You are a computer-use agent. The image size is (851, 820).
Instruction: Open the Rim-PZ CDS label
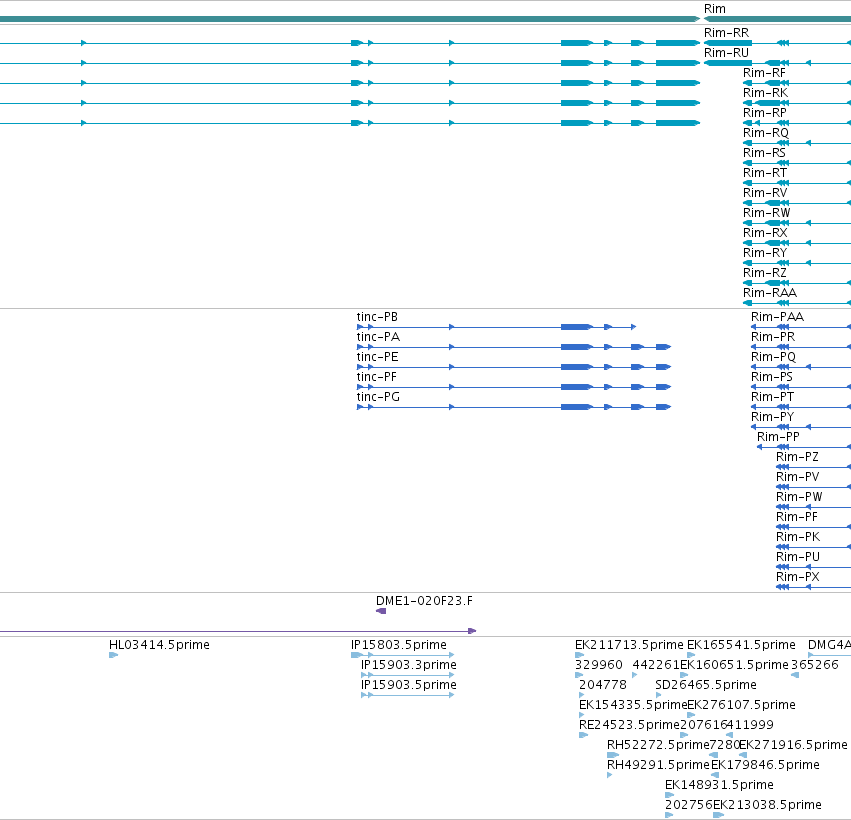pos(797,457)
